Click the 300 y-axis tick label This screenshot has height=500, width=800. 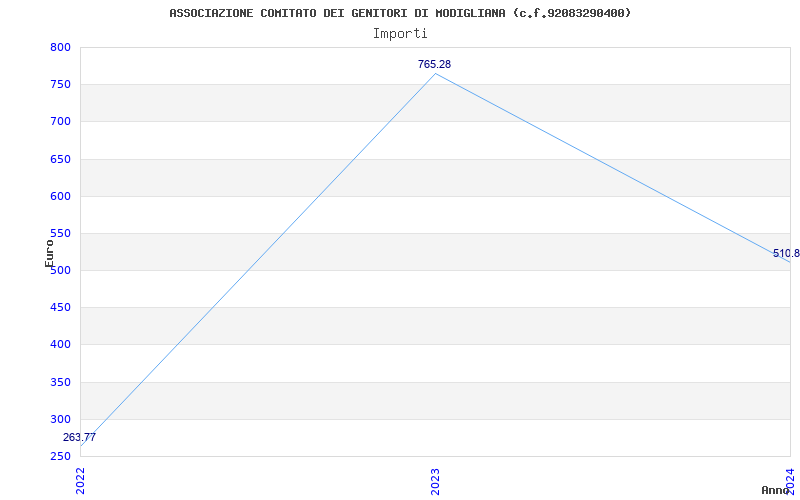point(60,419)
